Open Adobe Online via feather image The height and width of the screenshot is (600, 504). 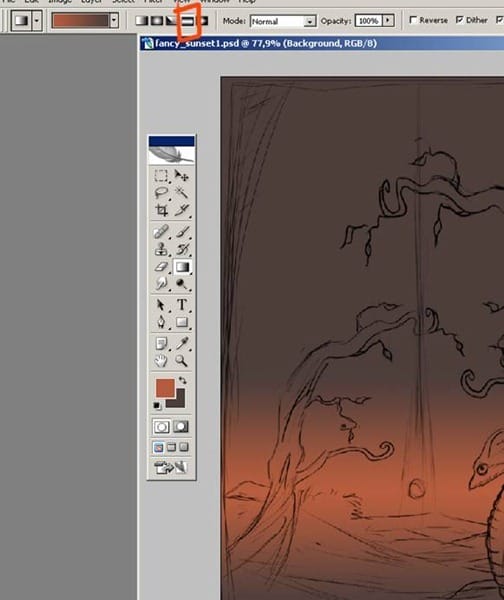pos(171,155)
